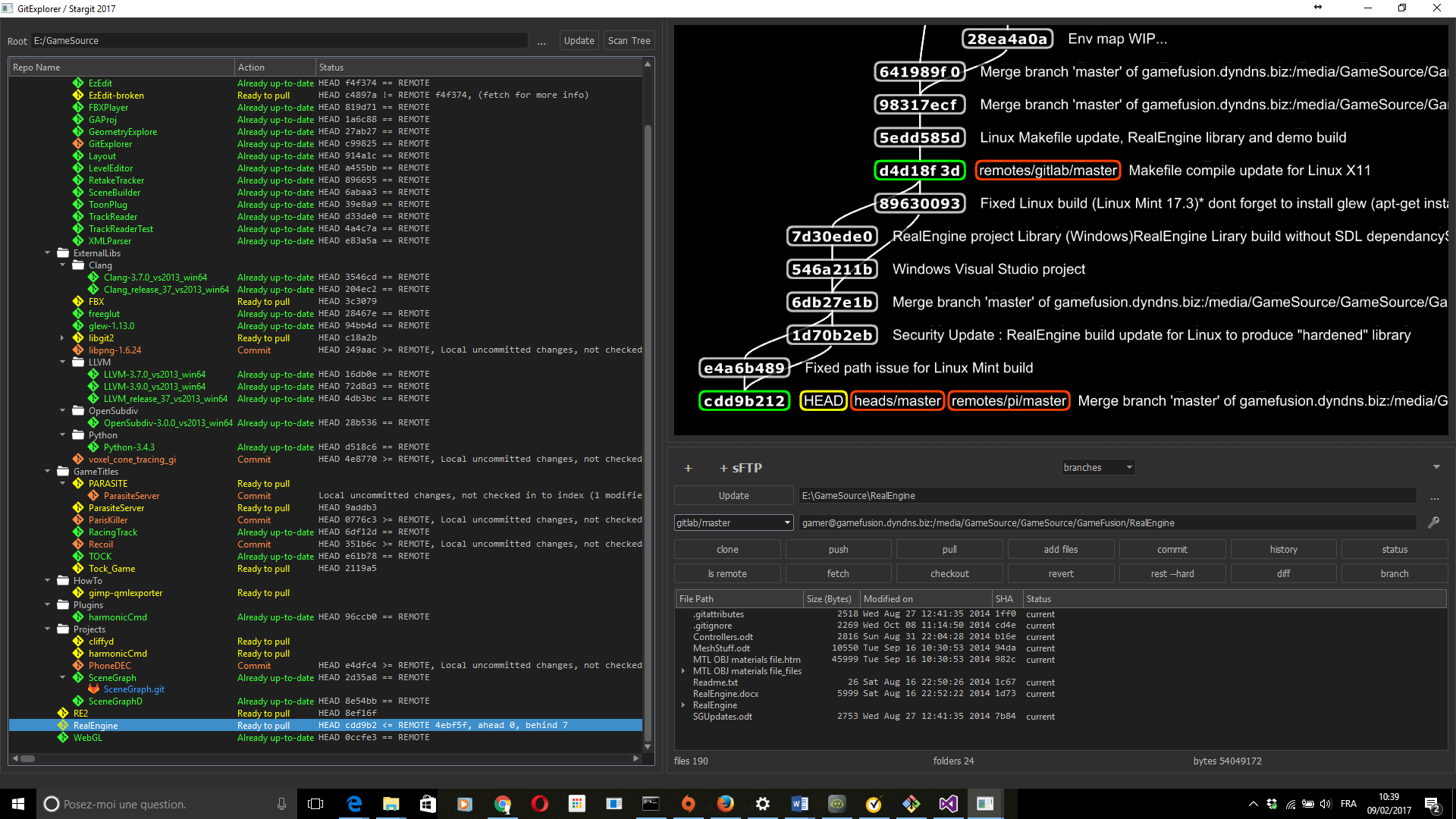Click the Windows Start button
Image resolution: width=1456 pixels, height=819 pixels.
18,804
